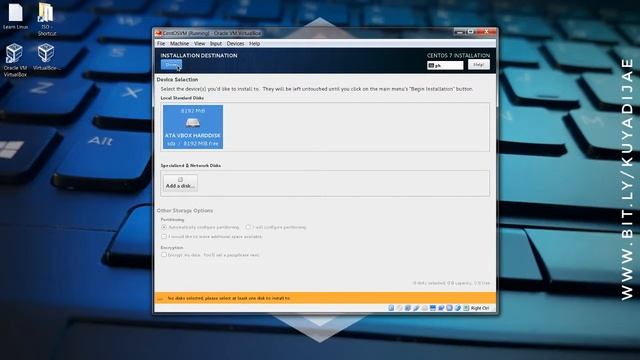Open the Machine menu
The width and height of the screenshot is (640, 360).
[x=179, y=44]
